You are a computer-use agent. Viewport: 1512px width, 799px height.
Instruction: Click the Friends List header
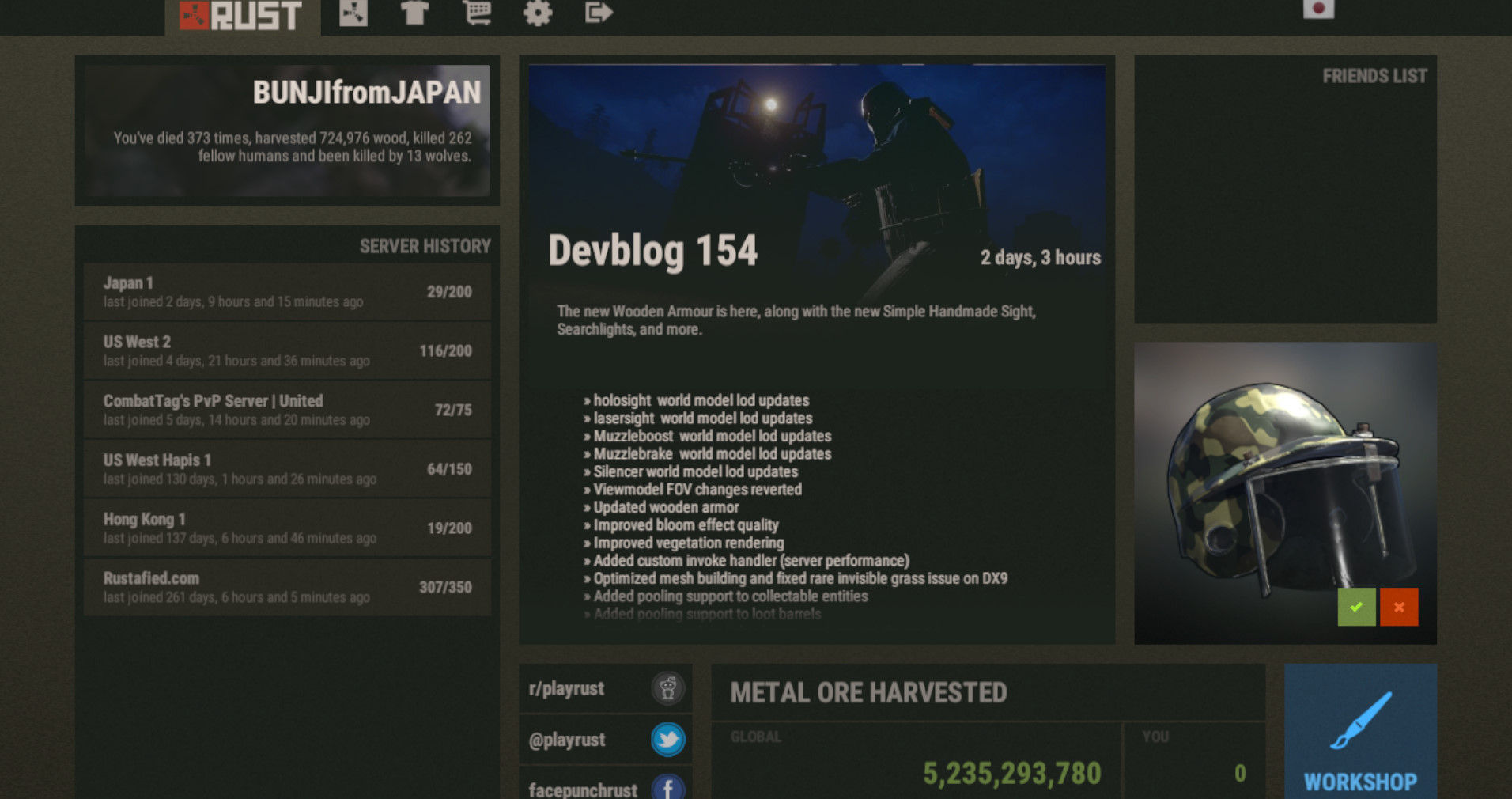[1375, 76]
